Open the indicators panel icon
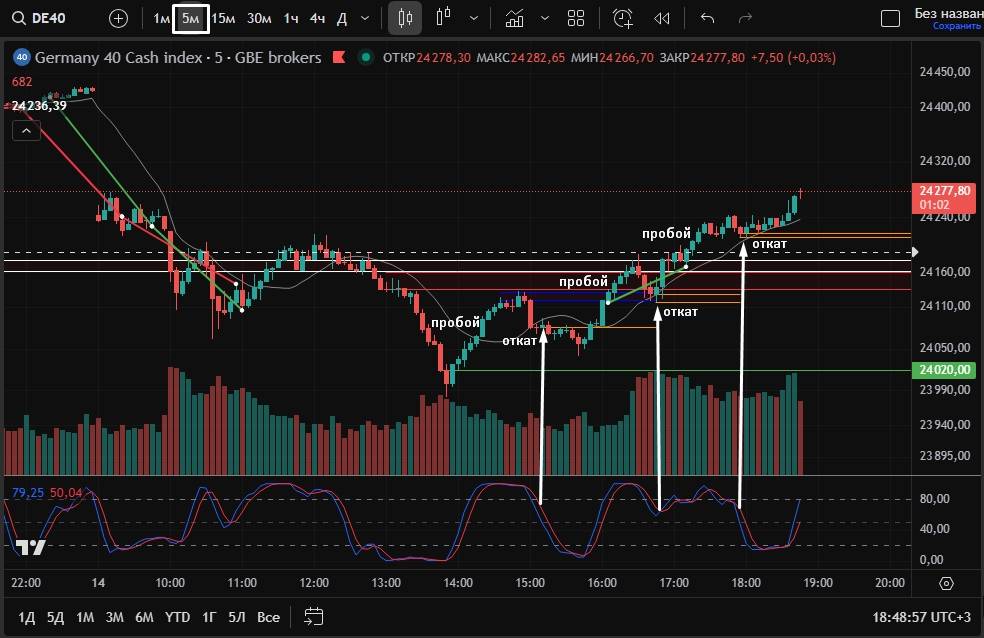The width and height of the screenshot is (984, 638). click(514, 18)
